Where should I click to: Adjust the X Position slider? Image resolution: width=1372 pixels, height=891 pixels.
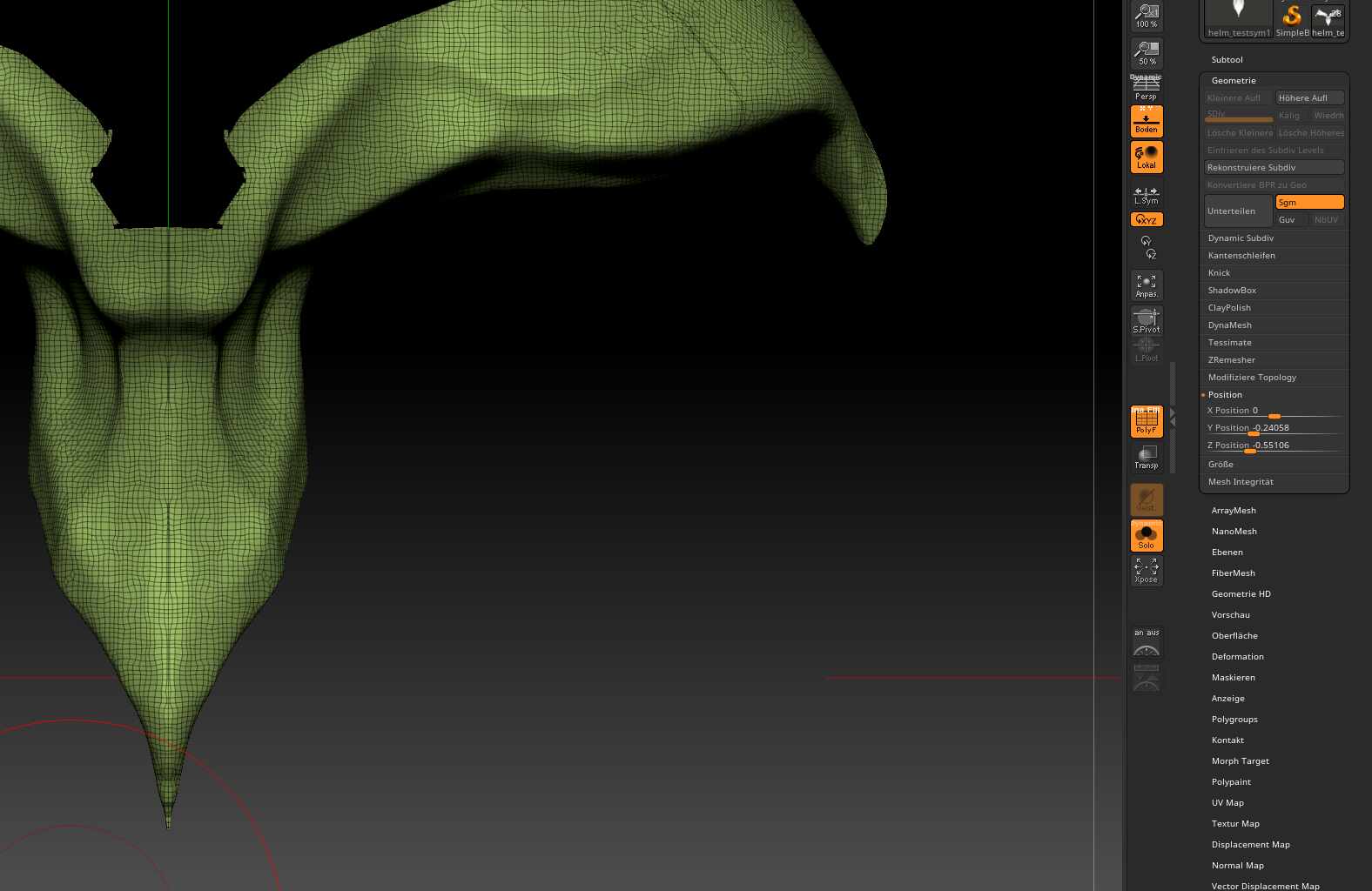[1274, 412]
